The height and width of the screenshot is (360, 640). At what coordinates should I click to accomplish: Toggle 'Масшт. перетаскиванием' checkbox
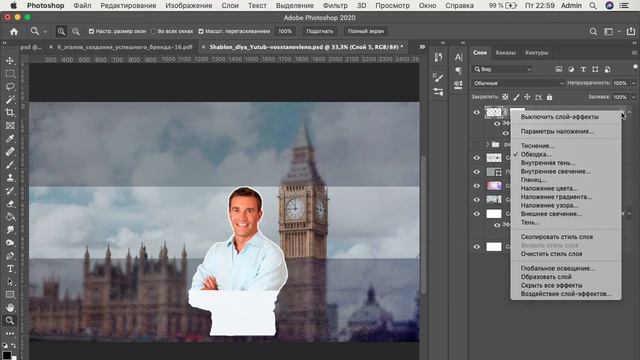pyautogui.click(x=201, y=31)
